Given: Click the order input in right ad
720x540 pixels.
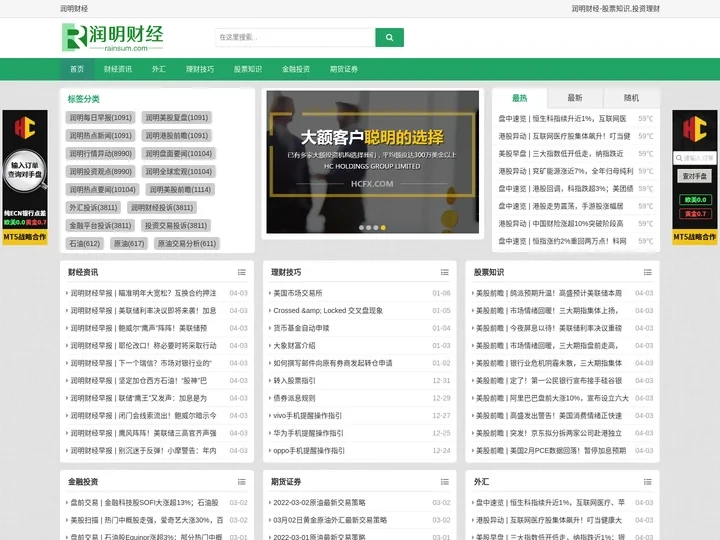Looking at the screenshot, I should [694, 158].
